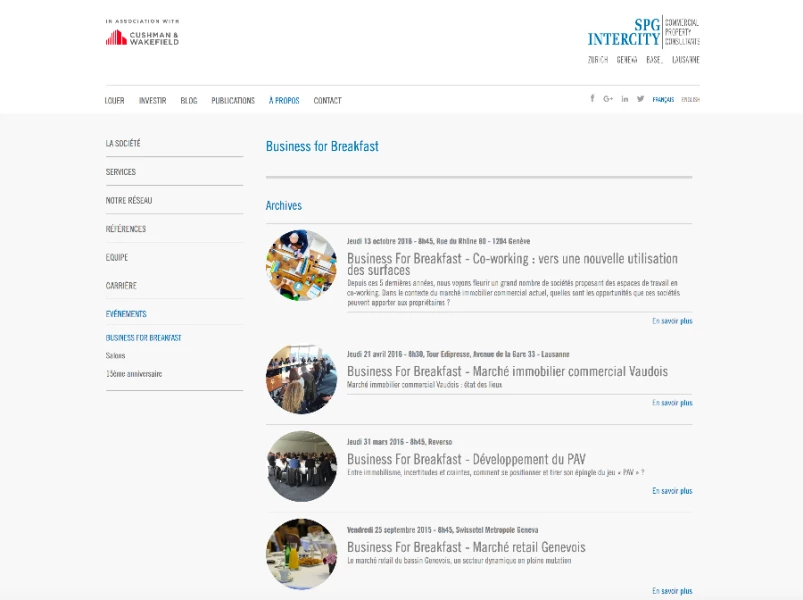Select Salons sidebar sub-item
This screenshot has width=803, height=600.
[x=115, y=355]
